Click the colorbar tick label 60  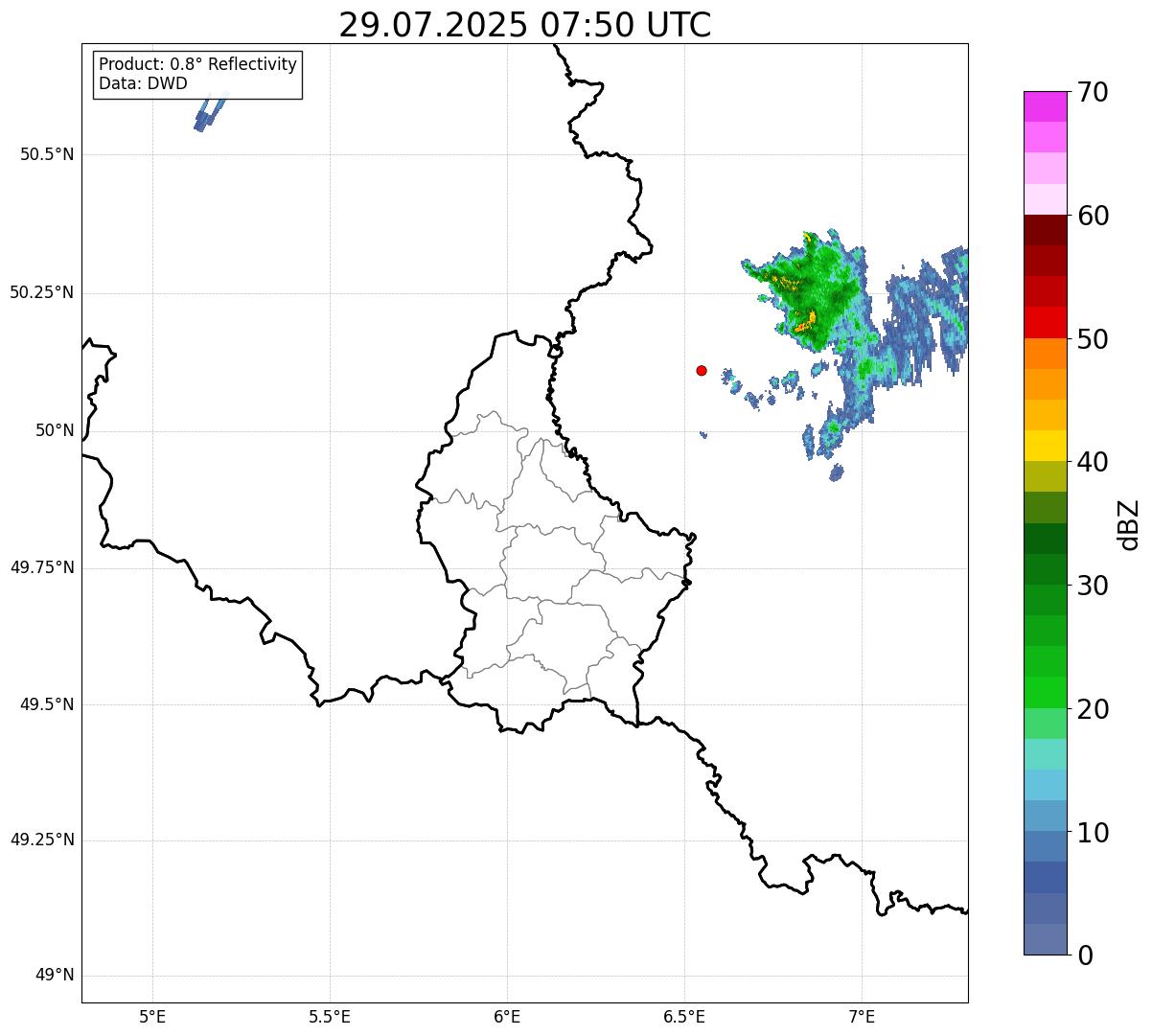1093,216
